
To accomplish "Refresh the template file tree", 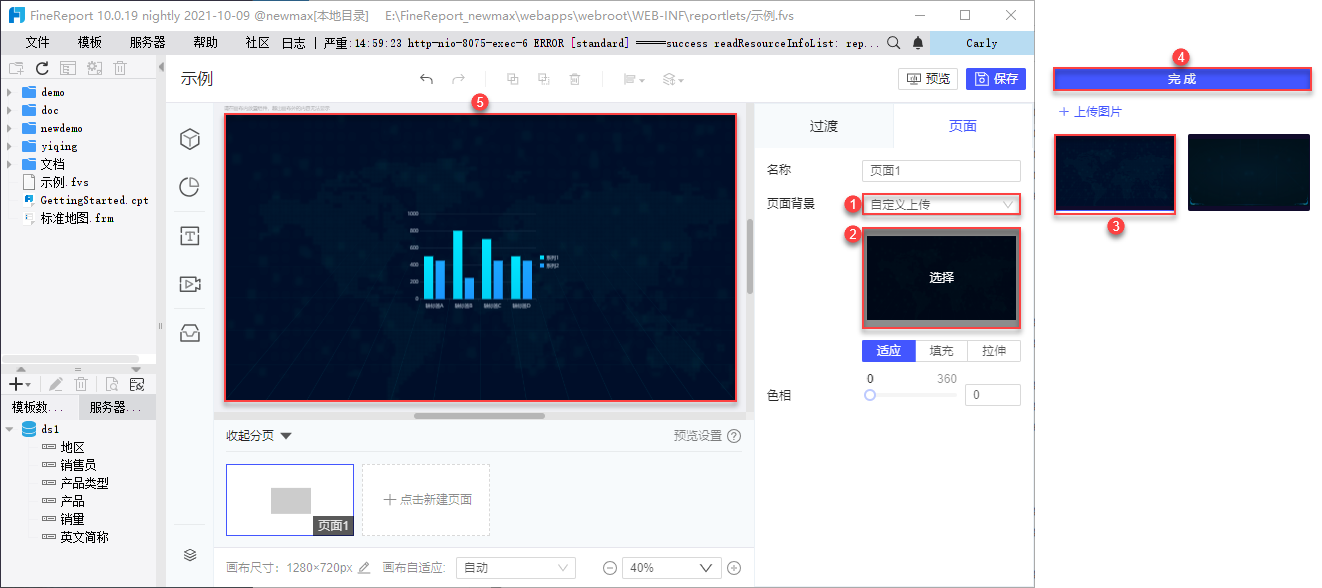I will pos(42,68).
